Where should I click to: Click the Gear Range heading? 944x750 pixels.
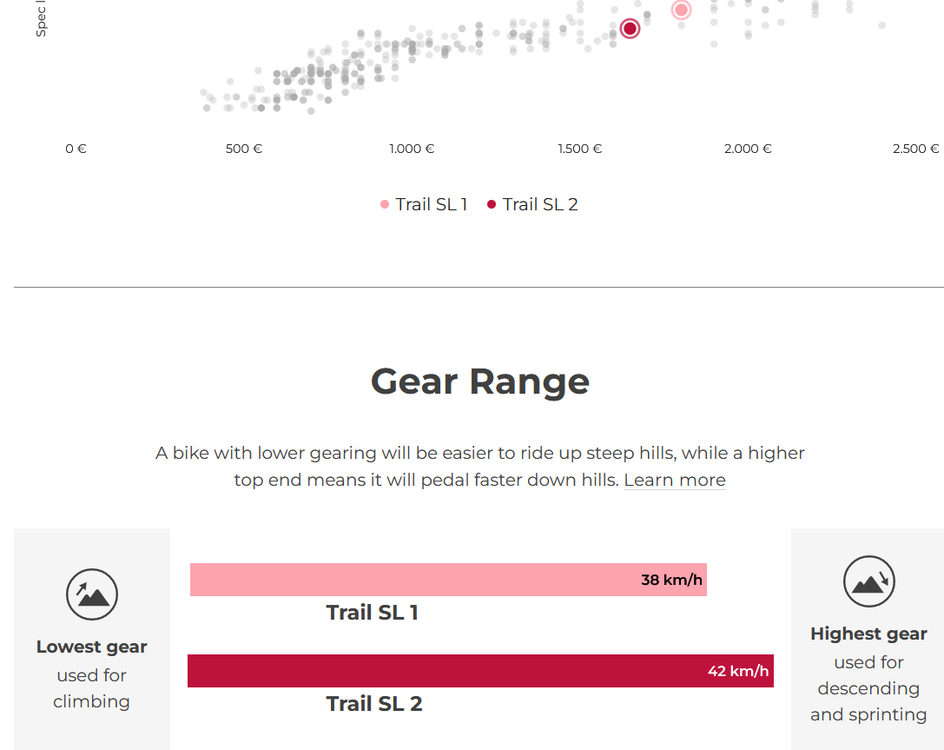[x=480, y=381]
